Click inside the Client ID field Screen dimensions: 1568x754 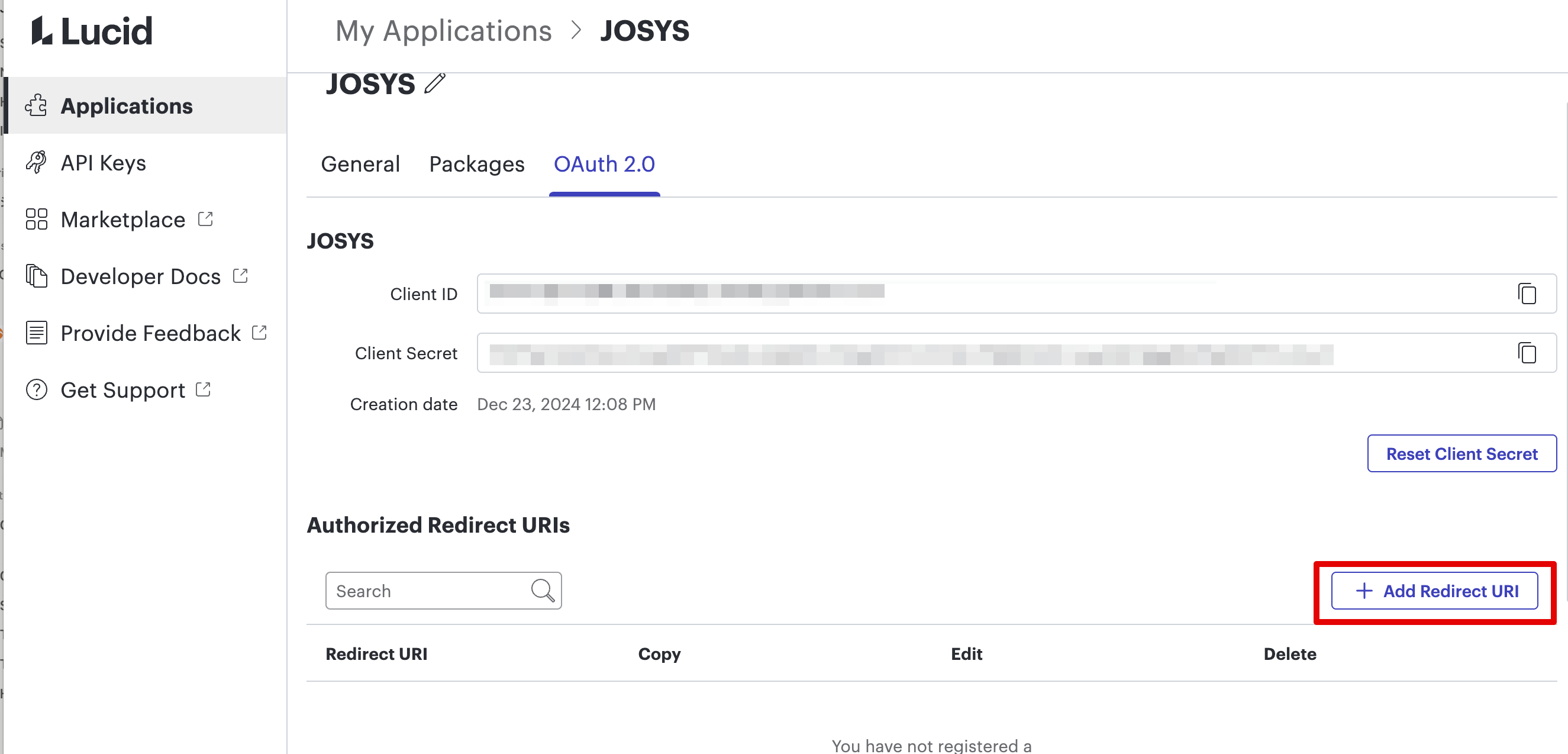(x=974, y=294)
